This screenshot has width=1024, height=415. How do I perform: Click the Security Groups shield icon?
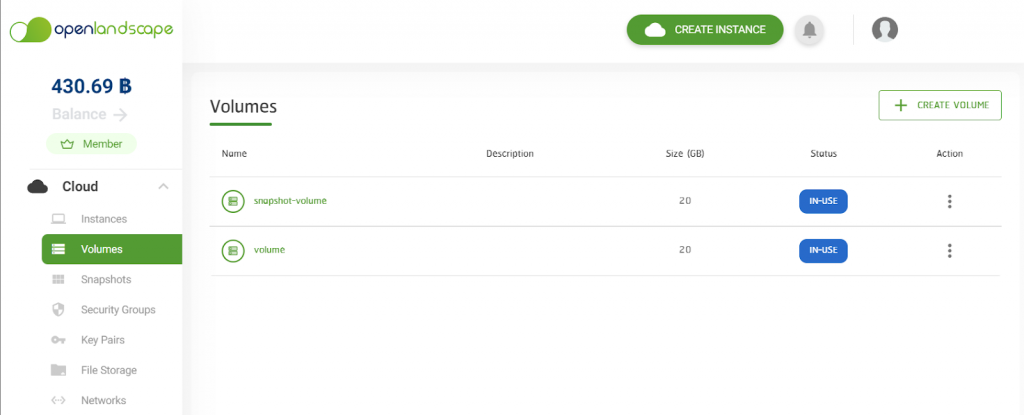(x=58, y=310)
